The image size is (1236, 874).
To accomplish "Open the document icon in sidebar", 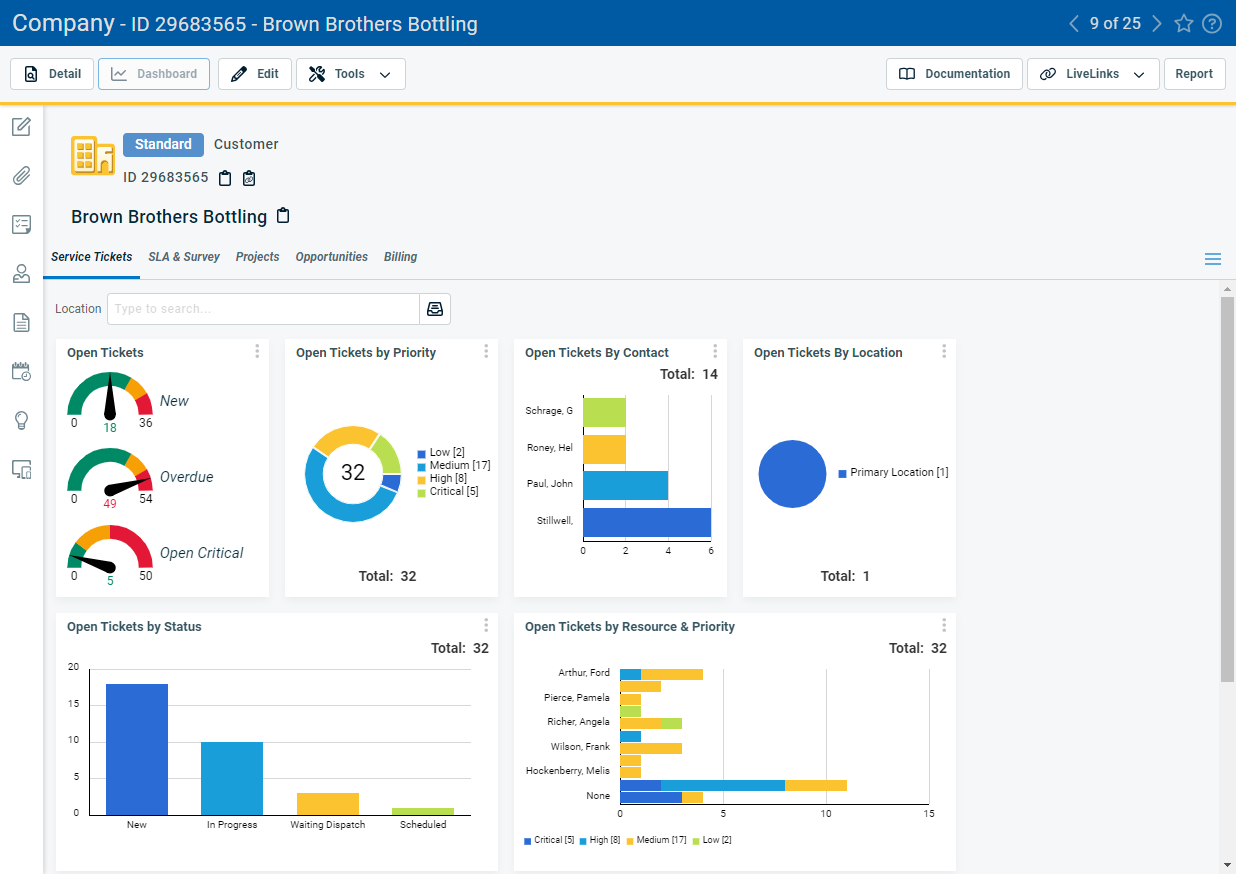I will pos(21,322).
